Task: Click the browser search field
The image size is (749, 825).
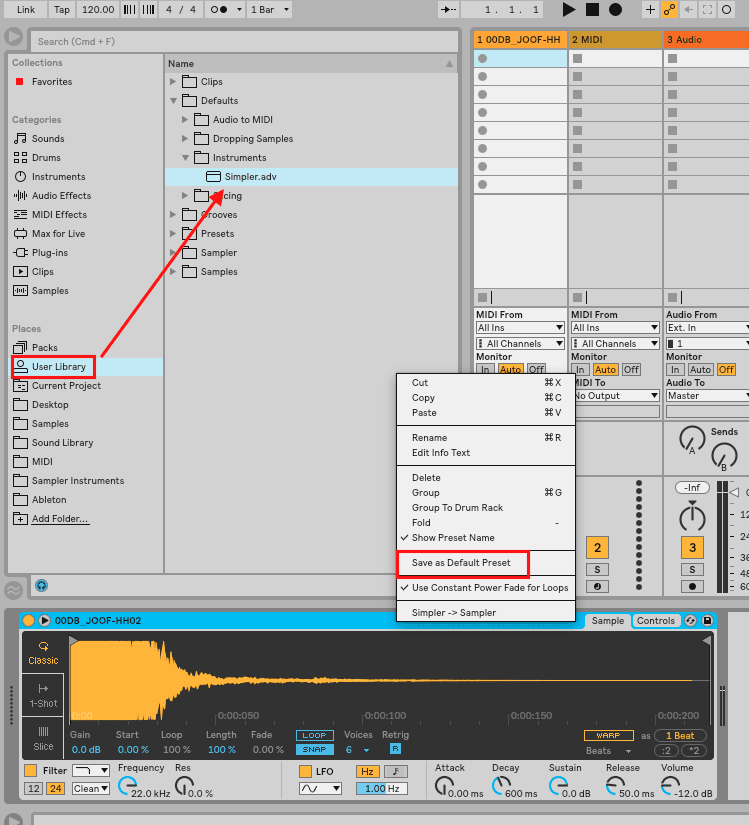Action: [240, 42]
